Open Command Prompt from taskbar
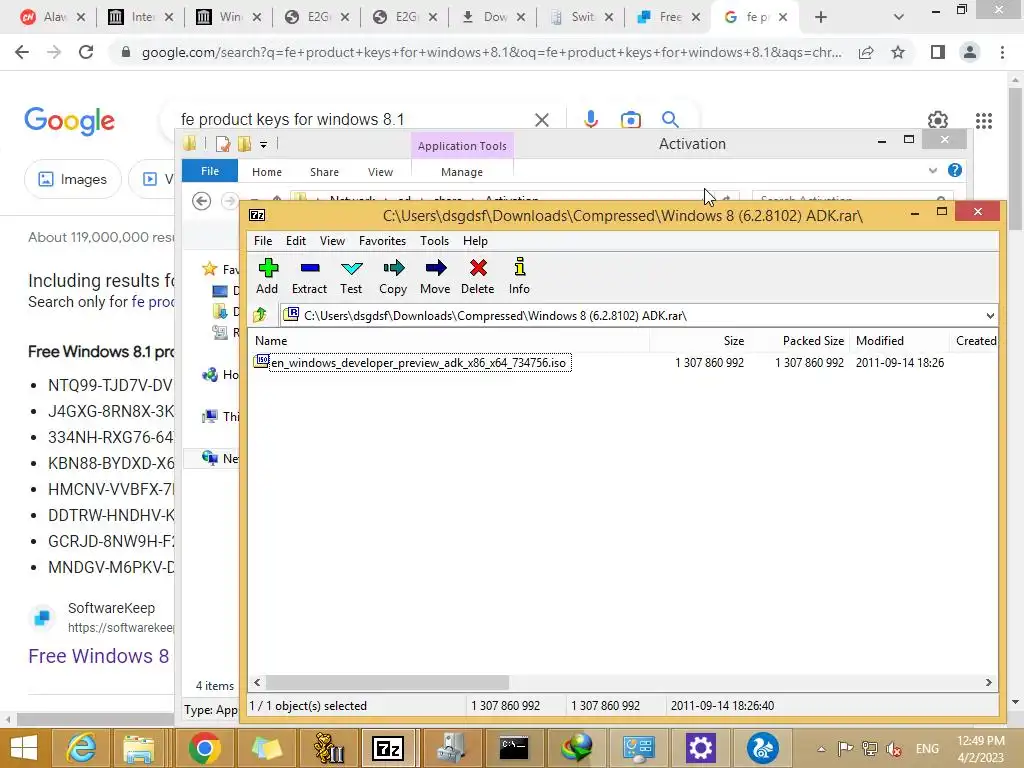 tap(514, 748)
